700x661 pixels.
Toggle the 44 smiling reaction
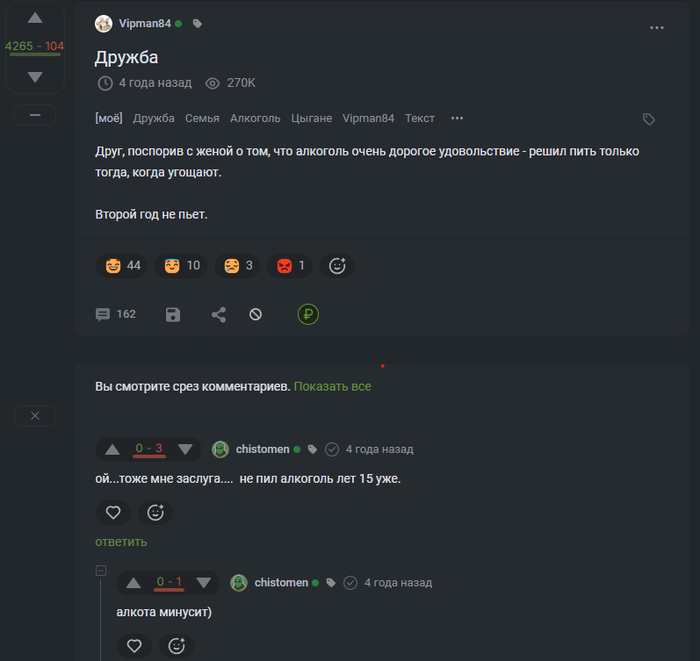click(x=124, y=266)
